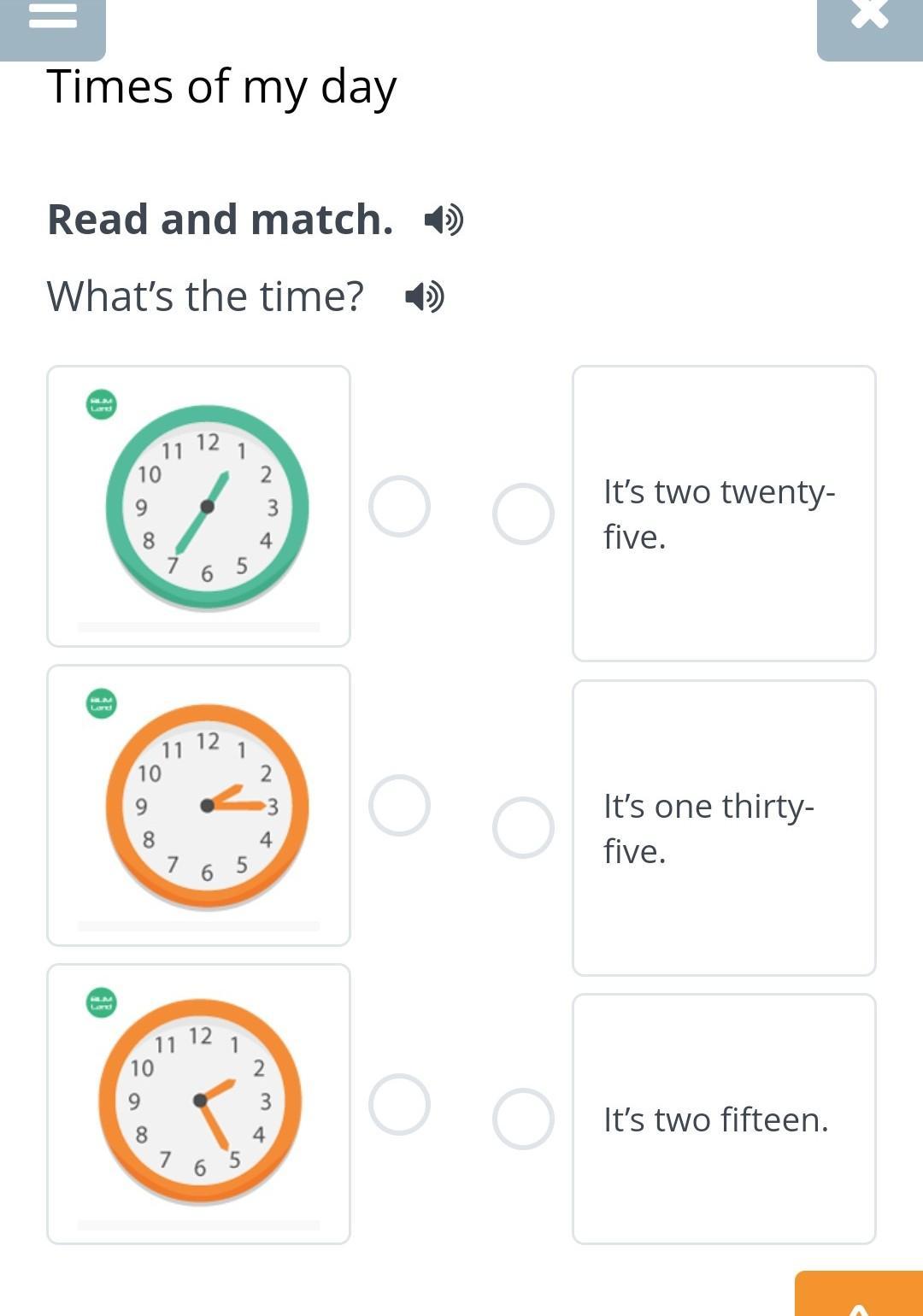Screen dimensions: 923x1316
Task: Click the 'It's one thirty-five.' answer card
Action: click(x=723, y=827)
